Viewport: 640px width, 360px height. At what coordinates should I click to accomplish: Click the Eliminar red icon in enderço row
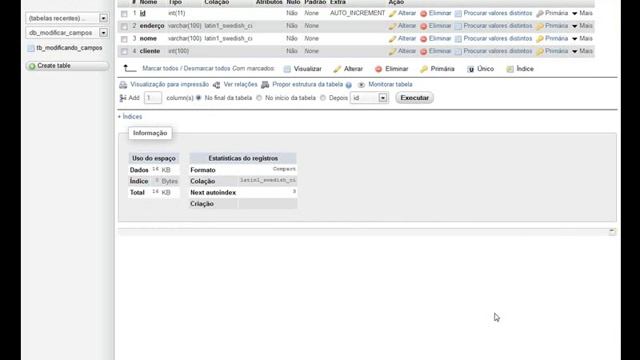[x=424, y=27]
